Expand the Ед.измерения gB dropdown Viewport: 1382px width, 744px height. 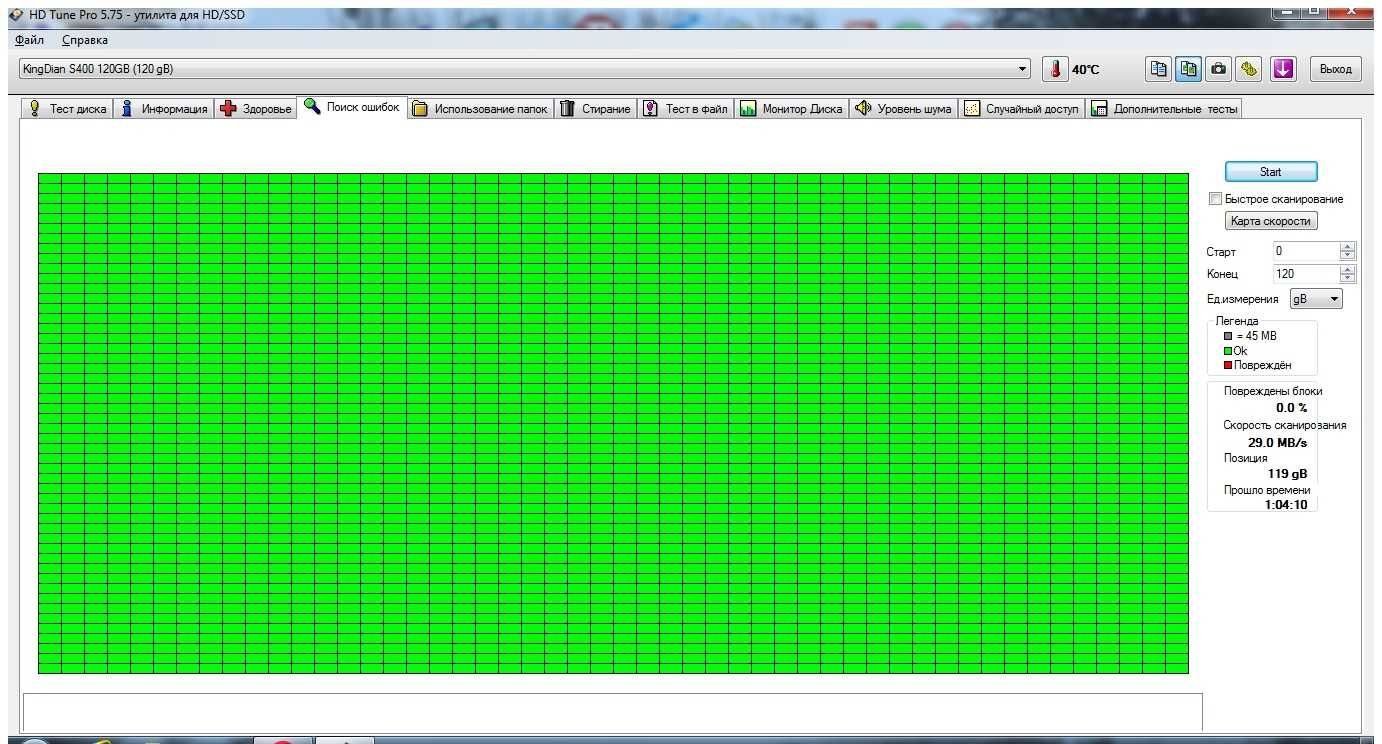[x=1316, y=299]
